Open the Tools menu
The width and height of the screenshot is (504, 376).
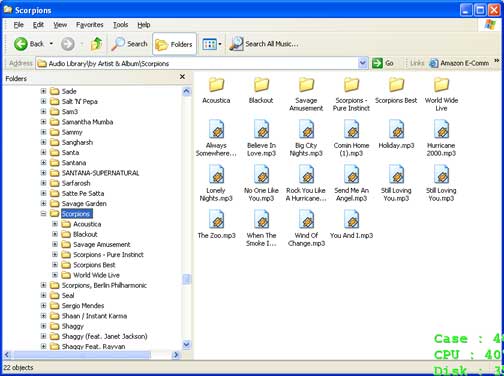(x=120, y=25)
